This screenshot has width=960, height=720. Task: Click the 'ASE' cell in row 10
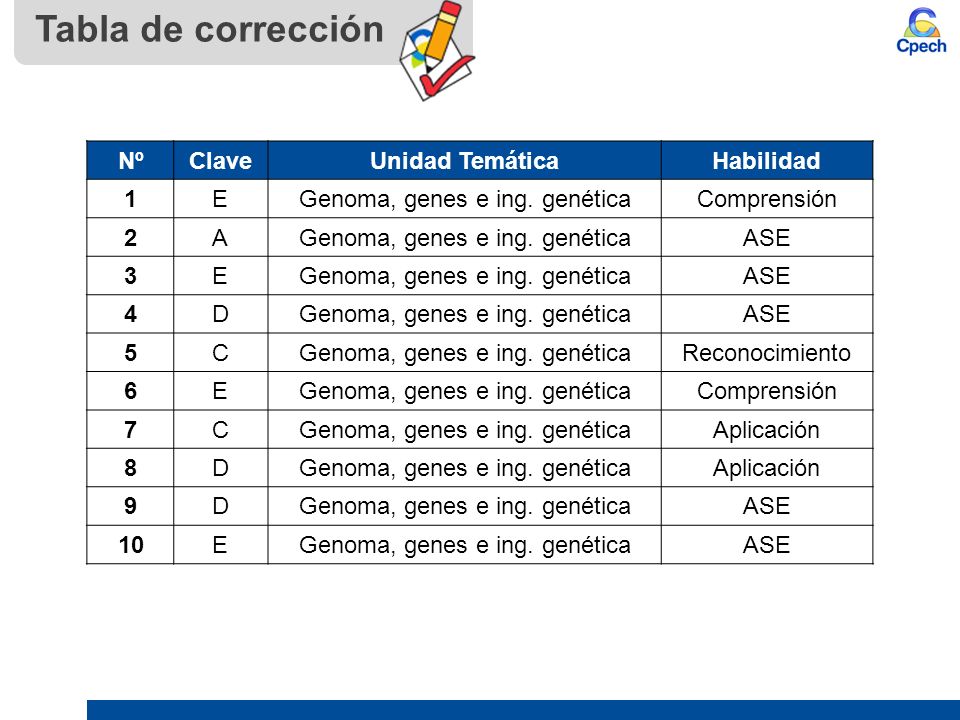pyautogui.click(x=767, y=545)
